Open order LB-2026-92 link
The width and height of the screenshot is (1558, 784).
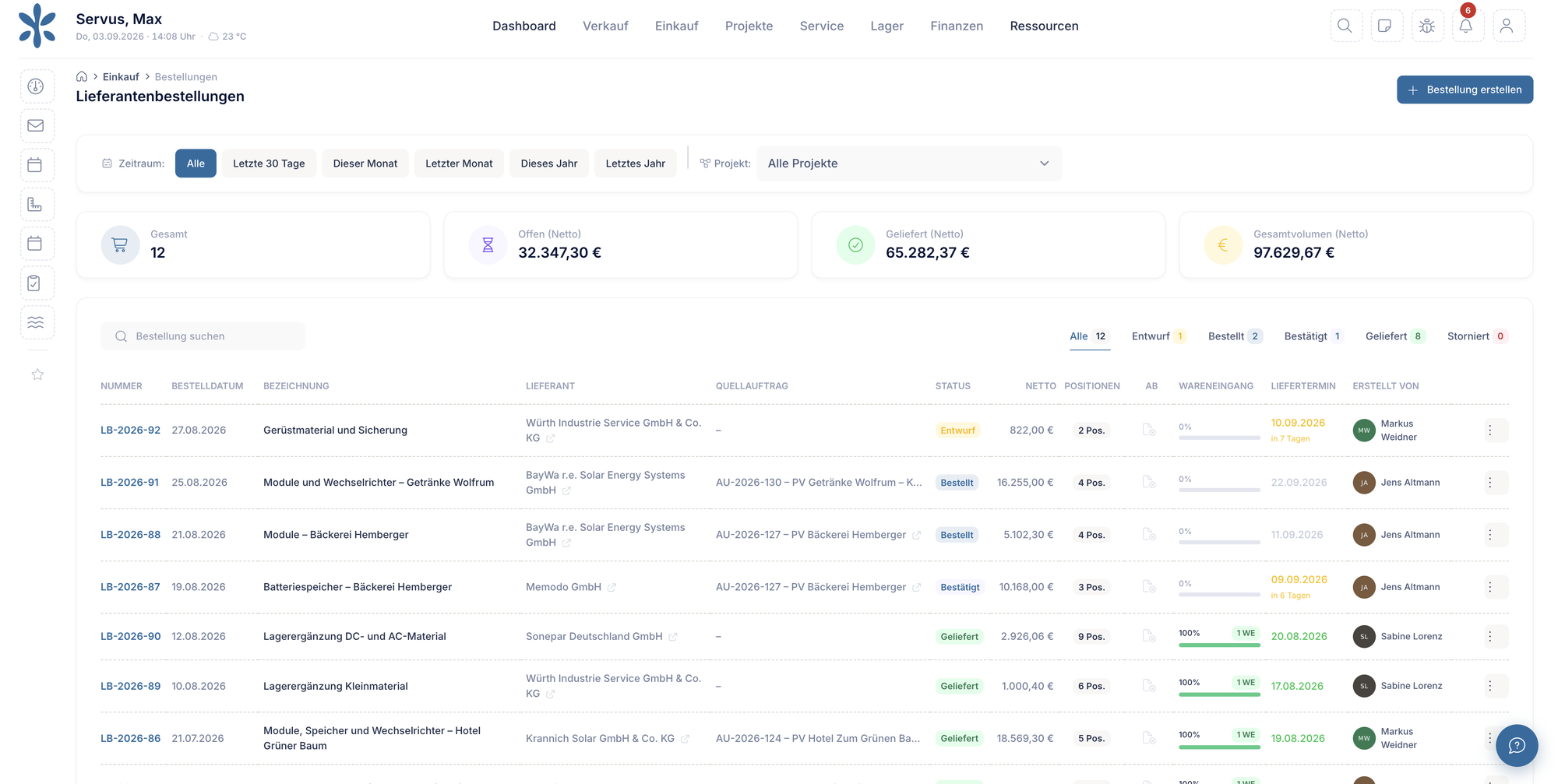pos(130,431)
